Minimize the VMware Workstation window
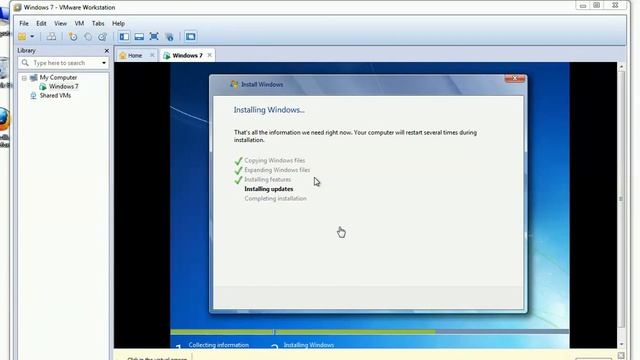The height and width of the screenshot is (360, 640). pos(583,5)
